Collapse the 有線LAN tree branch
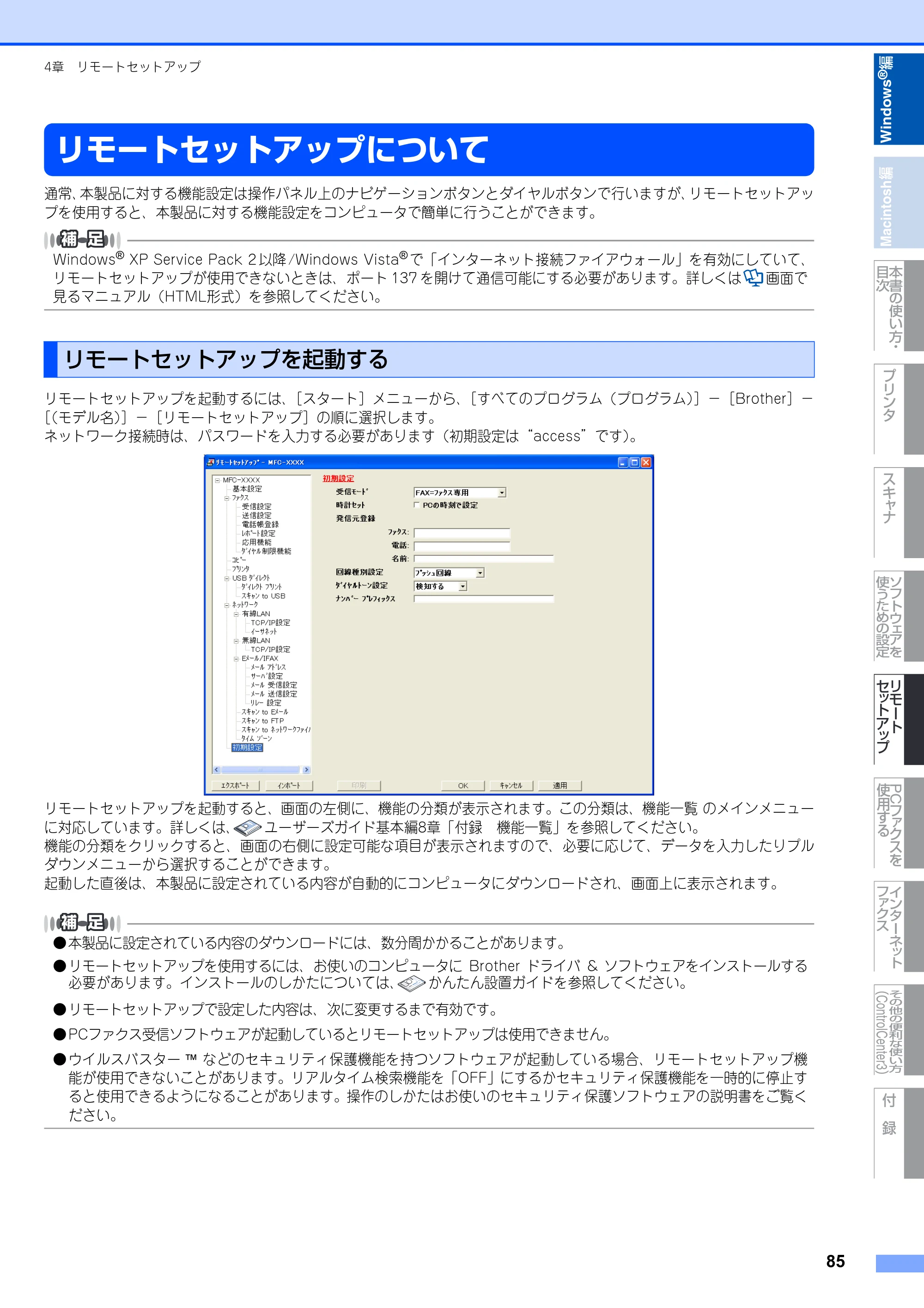The width and height of the screenshot is (924, 1308). [x=236, y=614]
